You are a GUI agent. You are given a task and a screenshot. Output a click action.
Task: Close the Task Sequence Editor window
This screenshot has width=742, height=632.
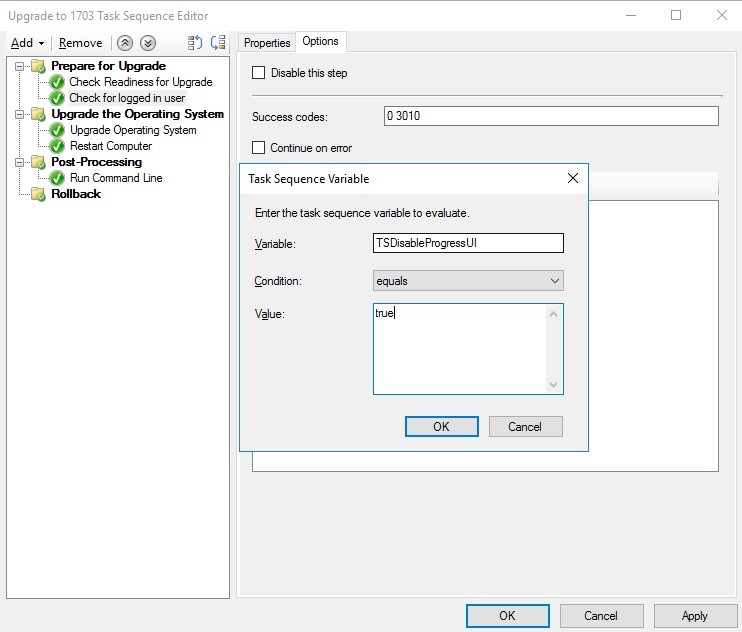pos(722,16)
